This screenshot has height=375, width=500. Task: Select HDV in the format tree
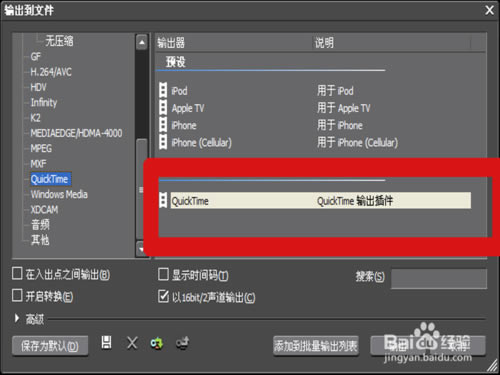pyautogui.click(x=38, y=87)
